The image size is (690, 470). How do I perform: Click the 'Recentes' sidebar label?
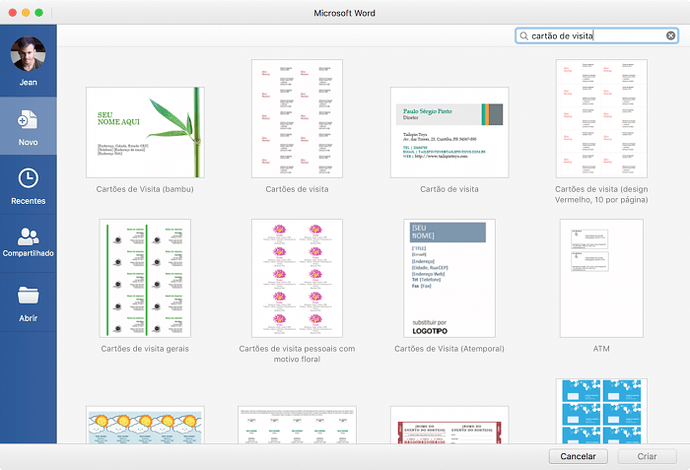[x=28, y=201]
